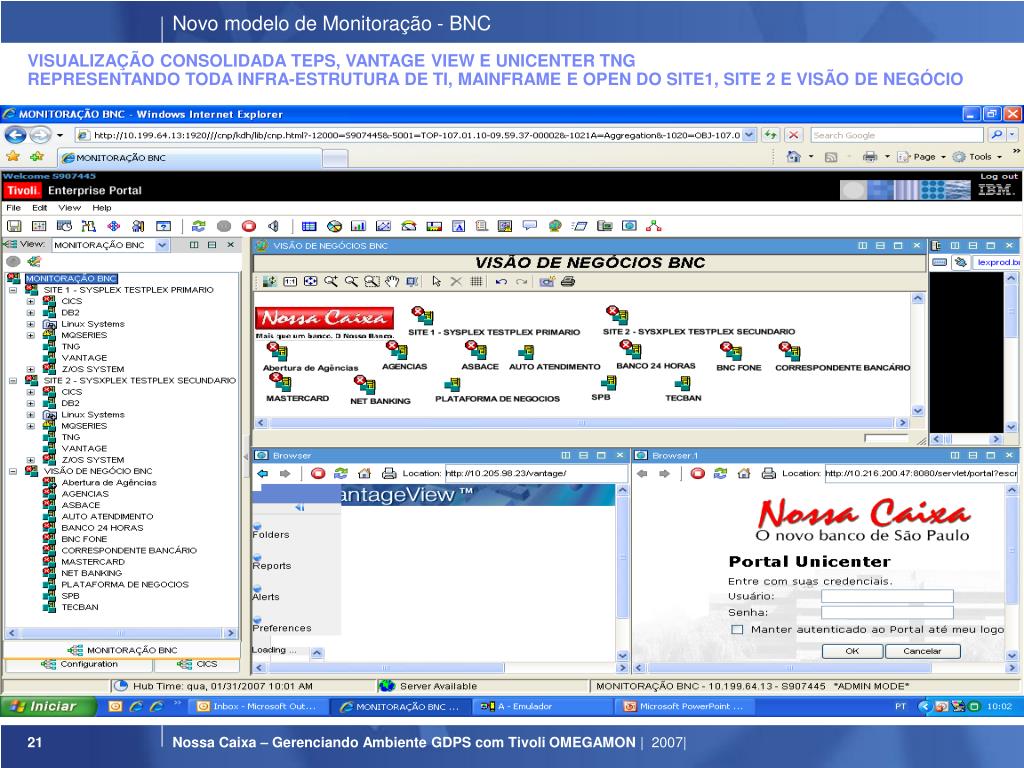Select the Pan hand tool in the graphic view

(x=392, y=281)
